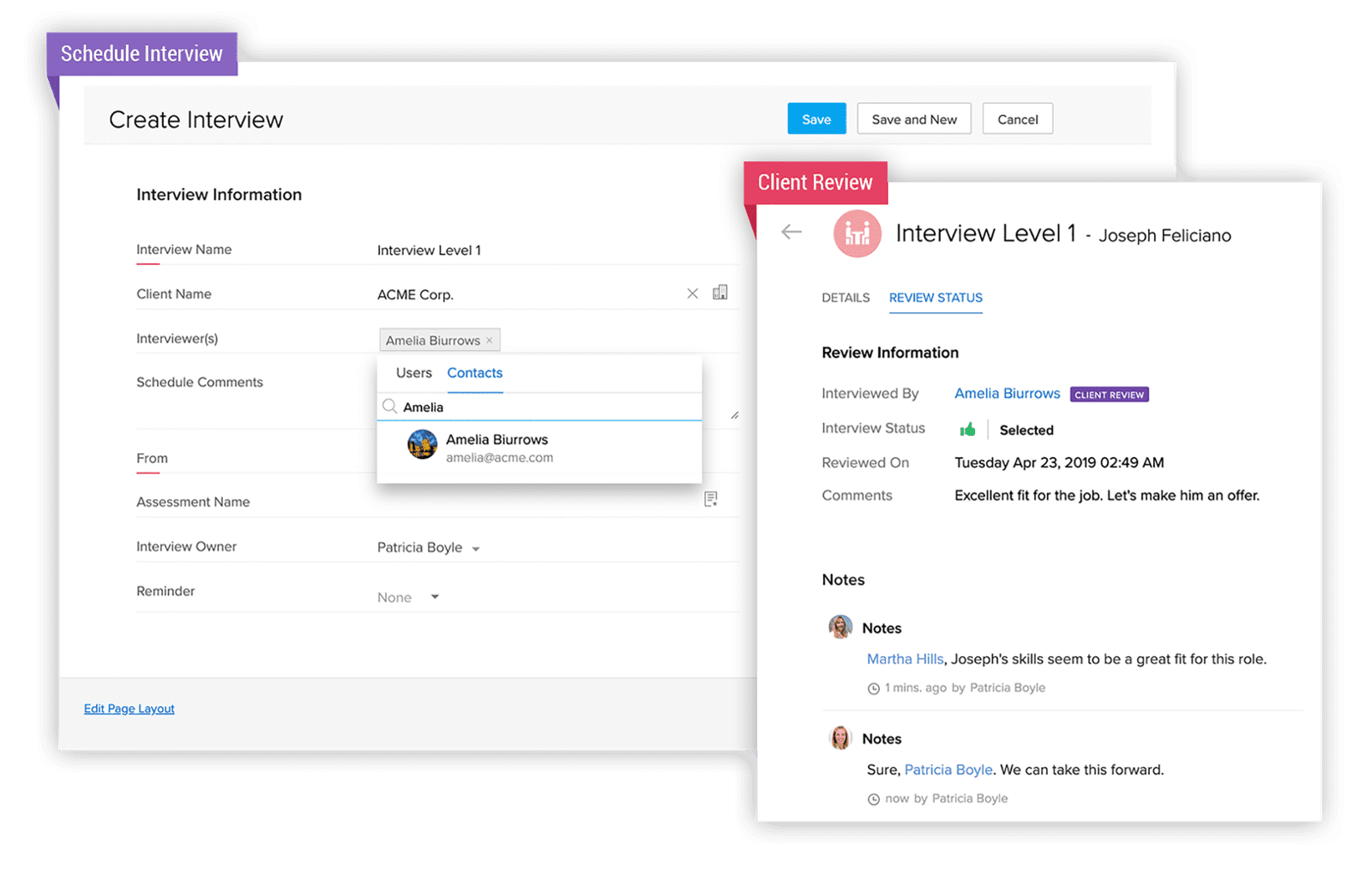
Task: Click Save and New button
Action: click(x=914, y=119)
